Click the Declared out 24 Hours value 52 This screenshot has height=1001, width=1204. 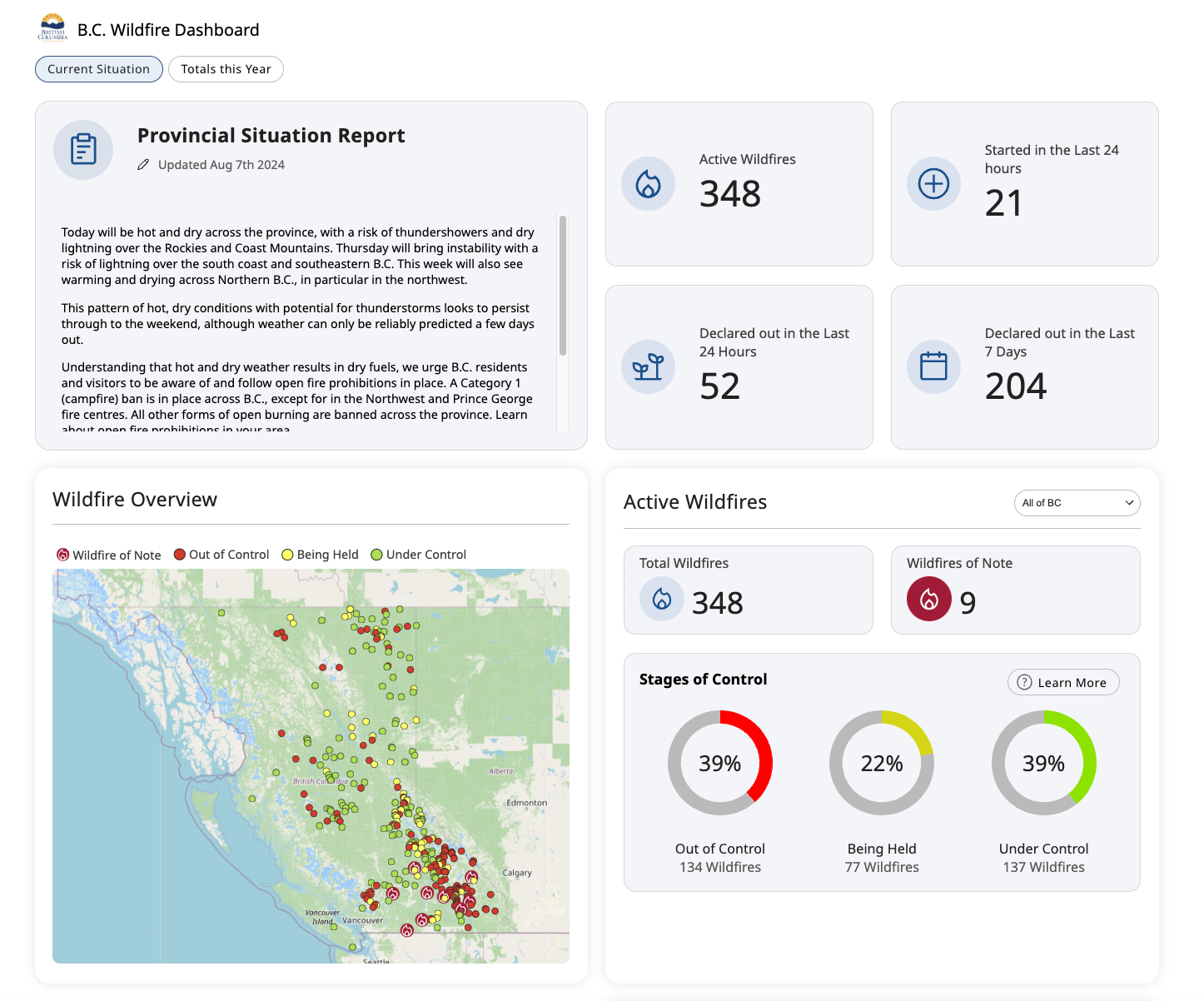pyautogui.click(x=720, y=386)
